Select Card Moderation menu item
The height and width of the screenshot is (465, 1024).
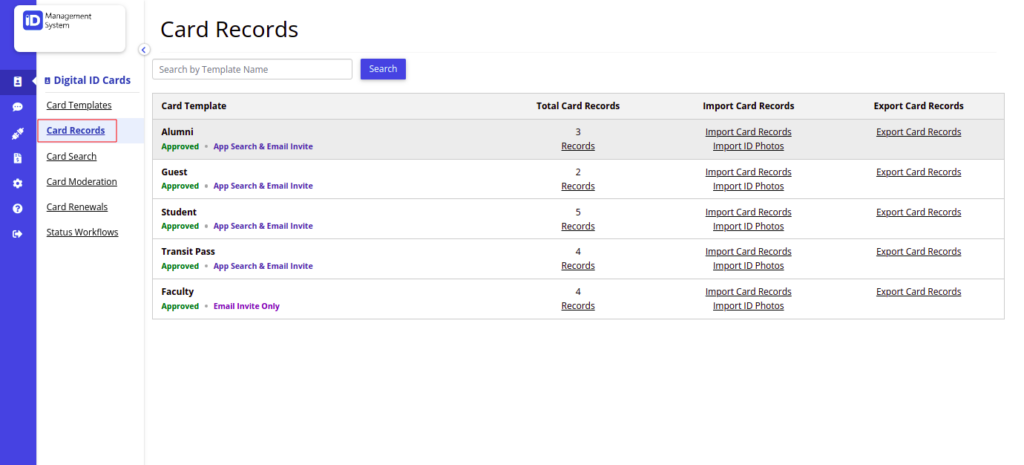pyautogui.click(x=82, y=182)
